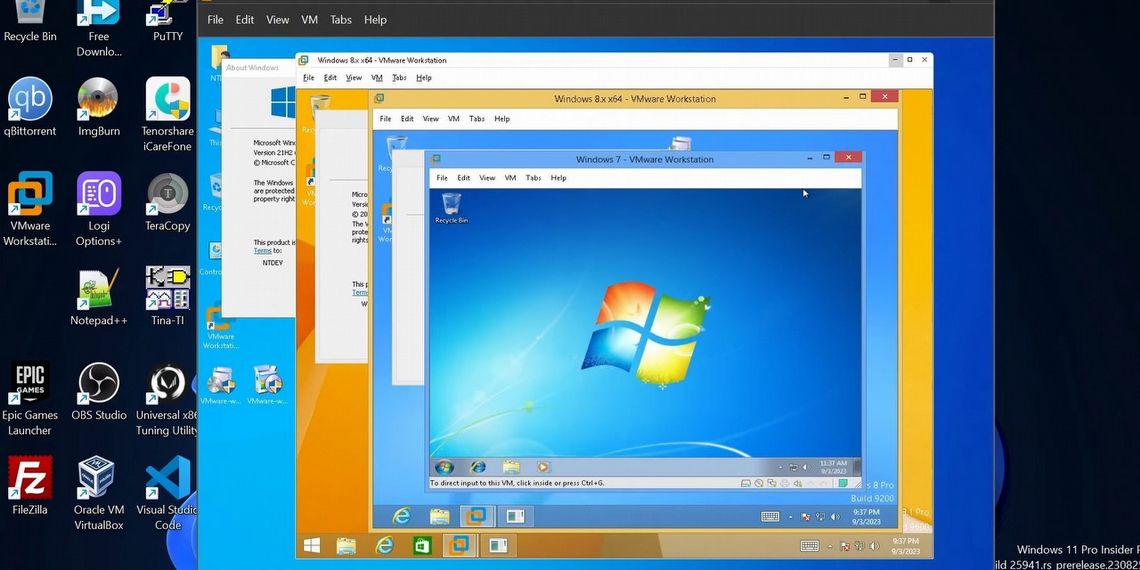Screen dimensions: 1140x570
Task: Open Tenorshare iCareFone desktop icon
Action: click(x=168, y=115)
